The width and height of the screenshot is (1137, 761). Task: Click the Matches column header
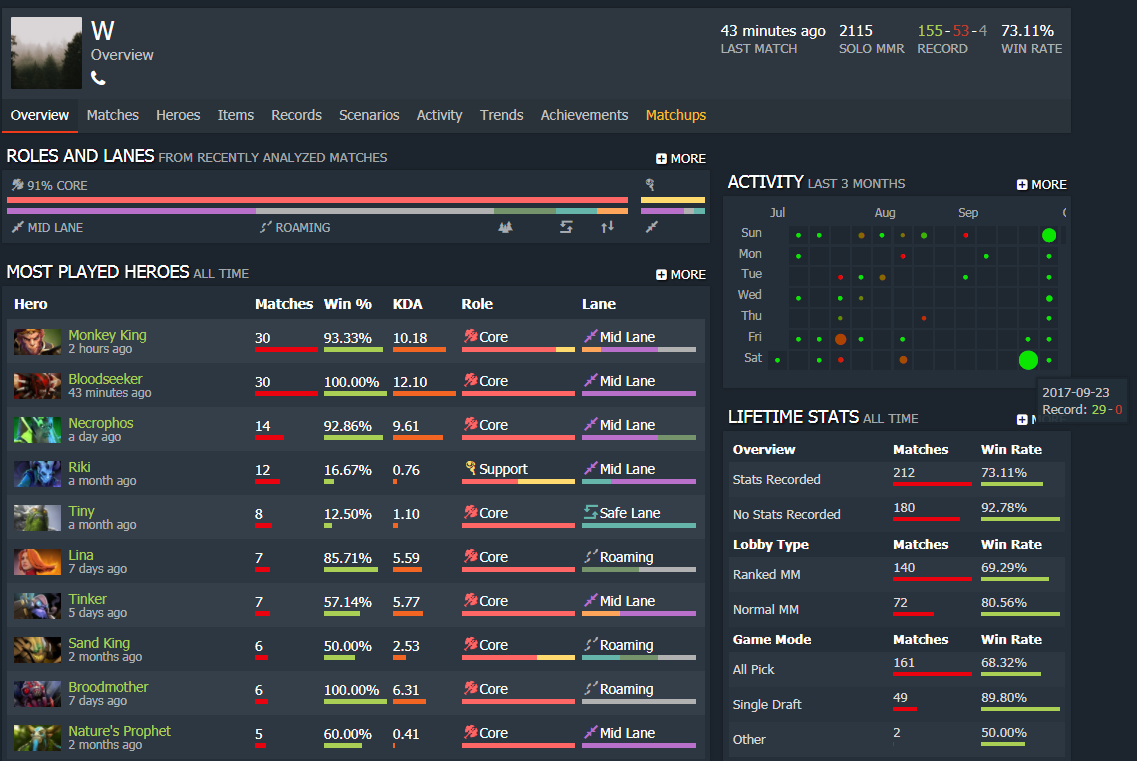coord(284,304)
